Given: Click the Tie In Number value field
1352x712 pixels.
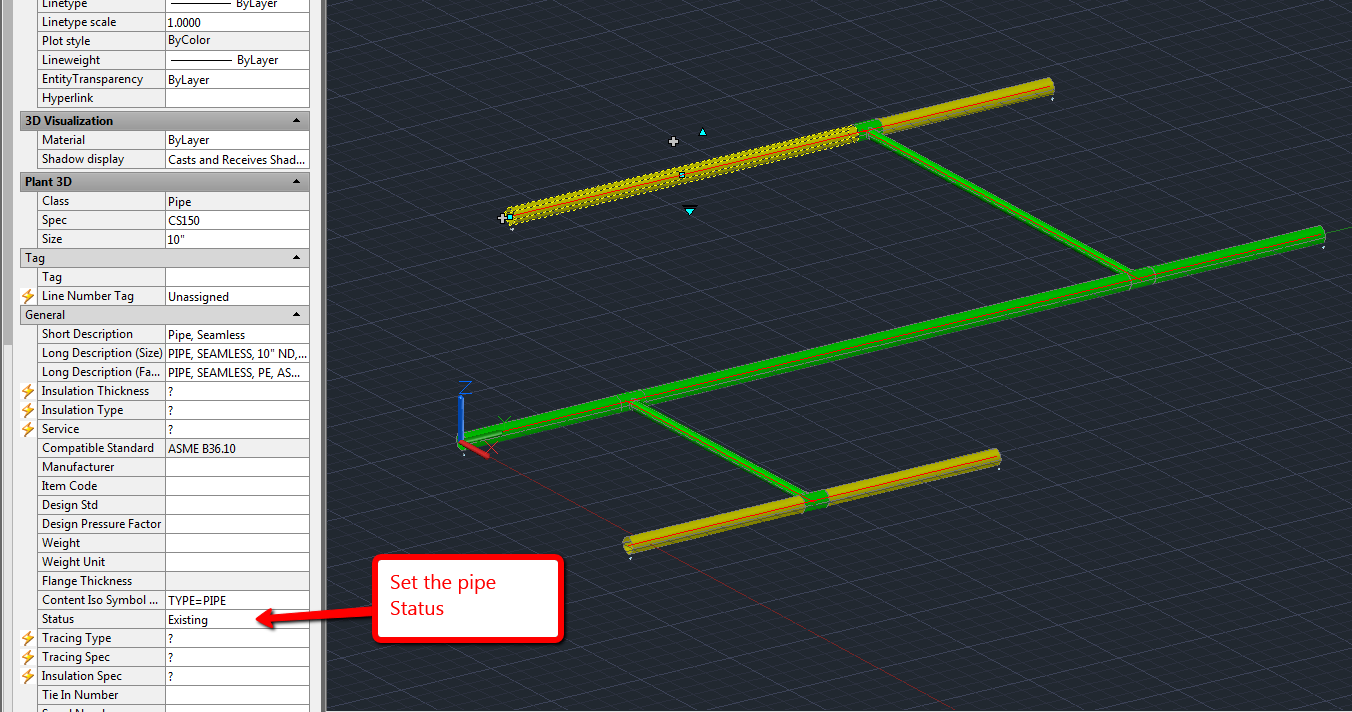Looking at the screenshot, I should pos(237,695).
